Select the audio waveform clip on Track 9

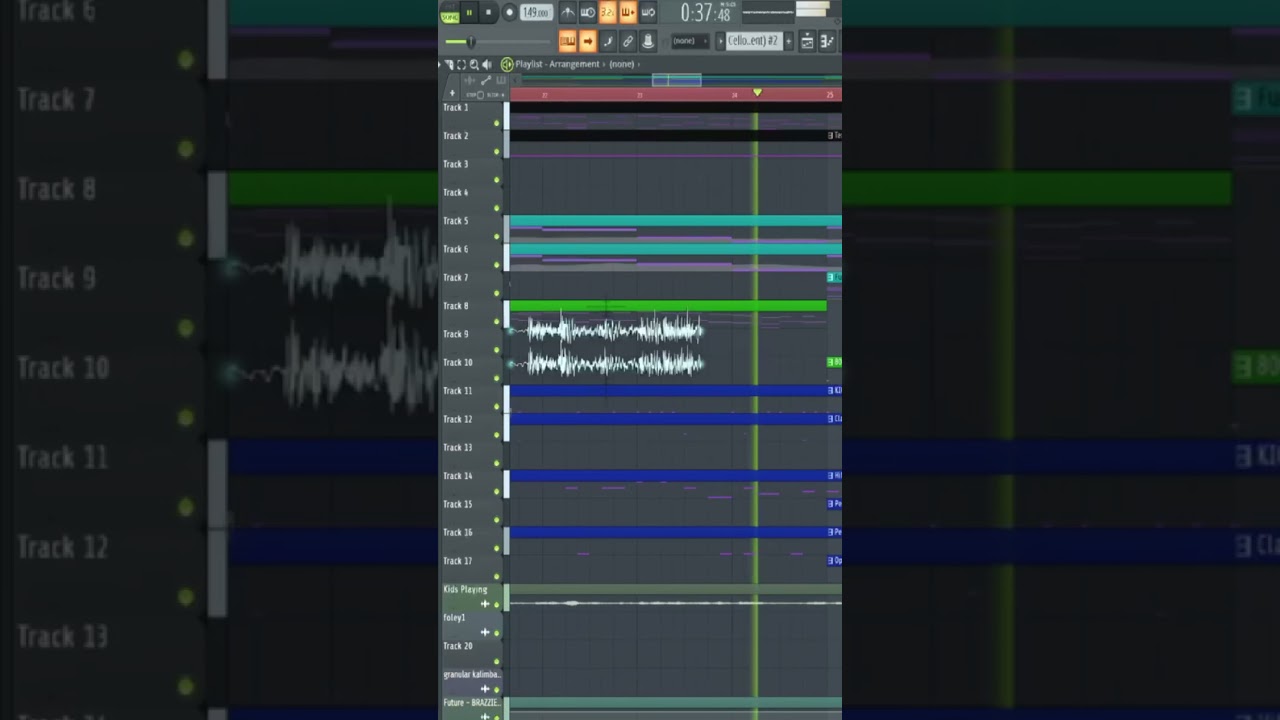(608, 330)
